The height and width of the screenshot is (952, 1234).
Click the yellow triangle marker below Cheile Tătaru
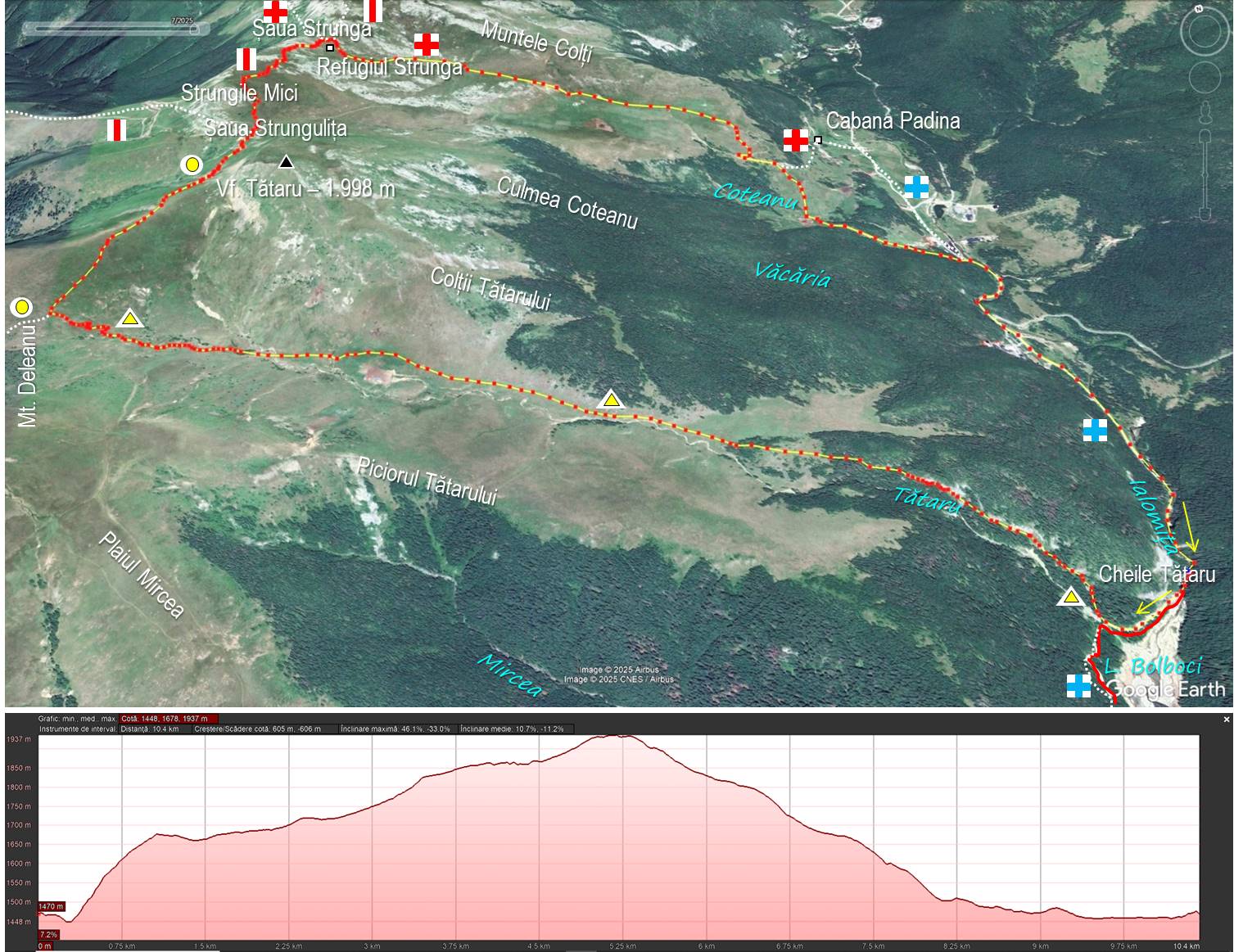1069,597
